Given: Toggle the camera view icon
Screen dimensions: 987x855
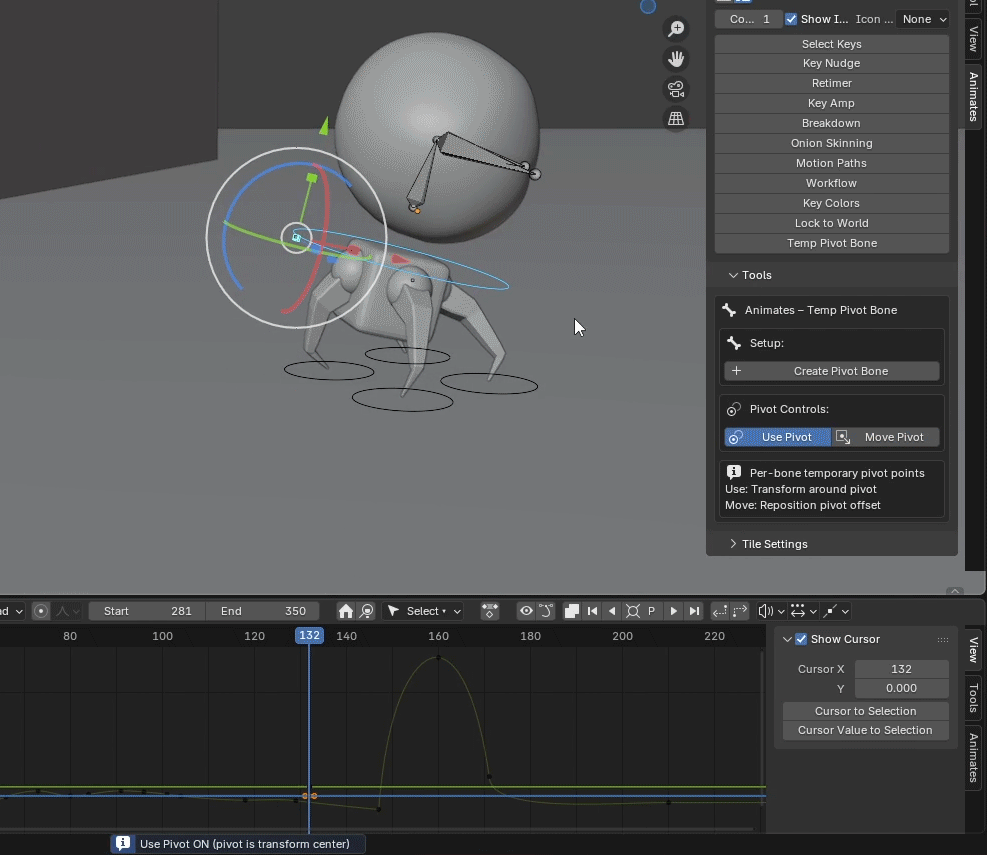Looking at the screenshot, I should [676, 89].
